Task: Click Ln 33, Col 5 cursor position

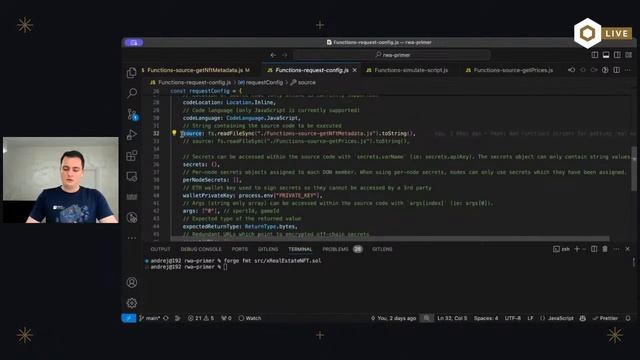Action: 452,318
